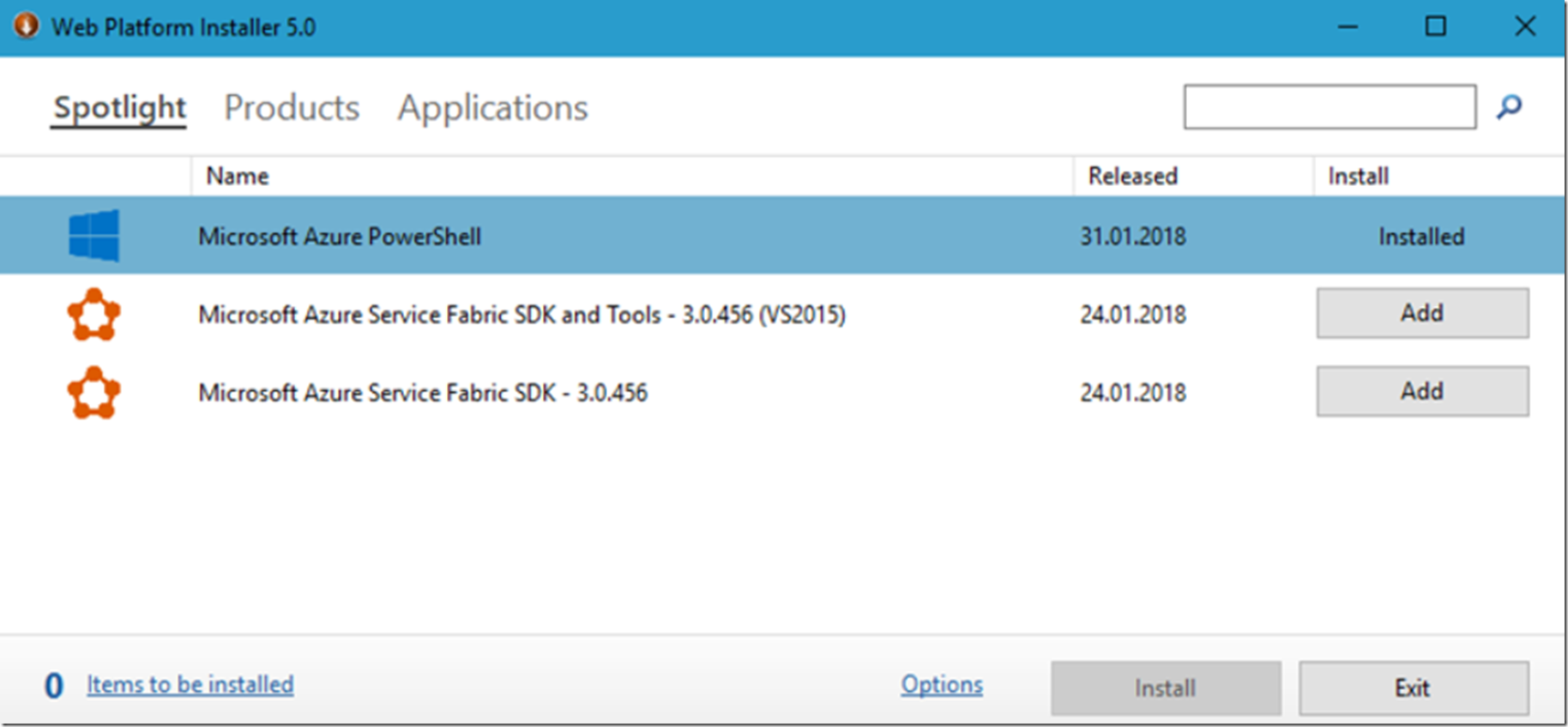Click the Install button at bottom
The width and height of the screenshot is (1568, 727).
tap(1166, 688)
